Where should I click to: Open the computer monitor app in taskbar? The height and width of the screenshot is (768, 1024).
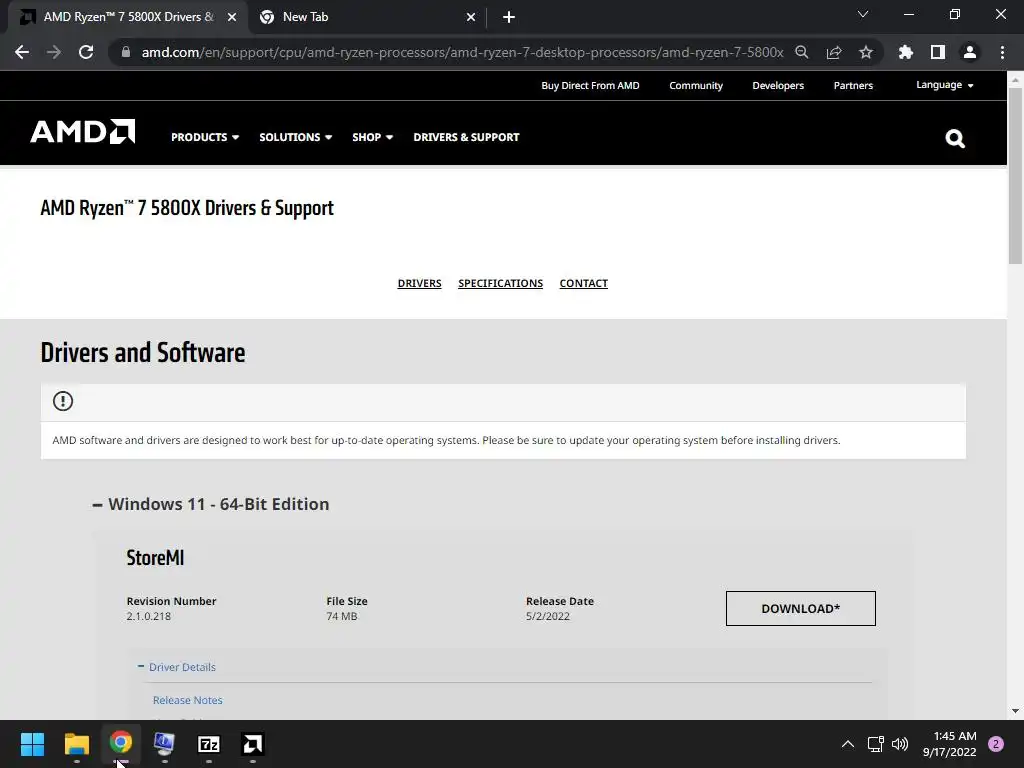click(164, 744)
